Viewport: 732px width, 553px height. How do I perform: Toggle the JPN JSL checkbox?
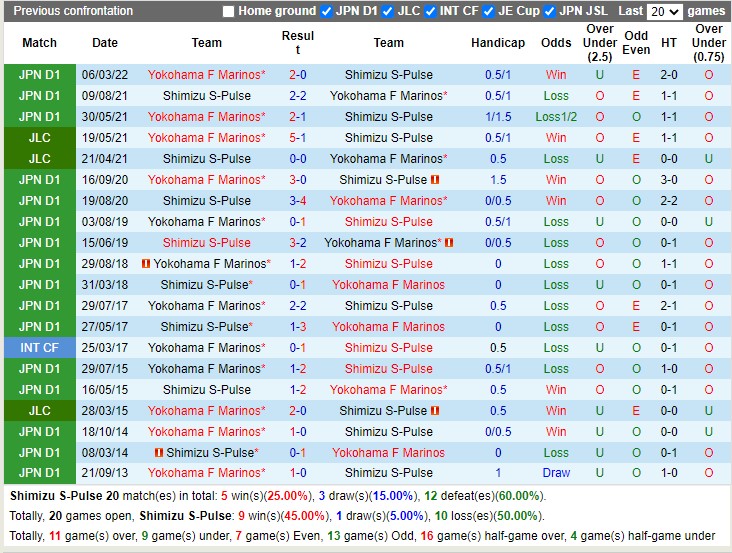(x=549, y=12)
